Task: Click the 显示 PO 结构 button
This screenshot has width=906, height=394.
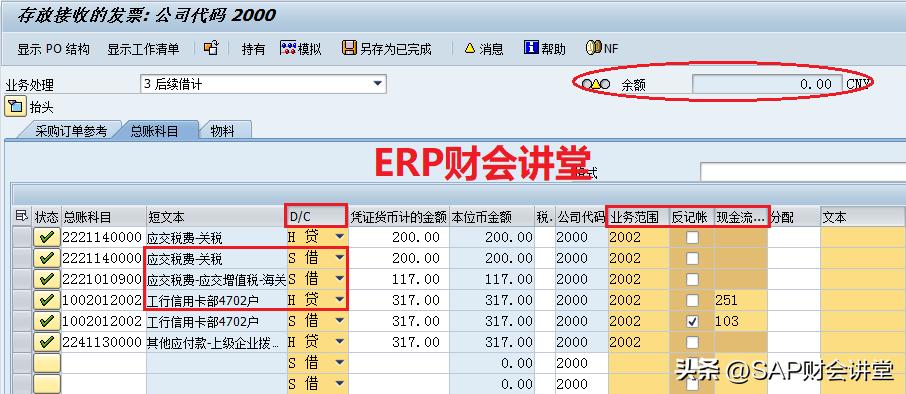Action: [53, 49]
